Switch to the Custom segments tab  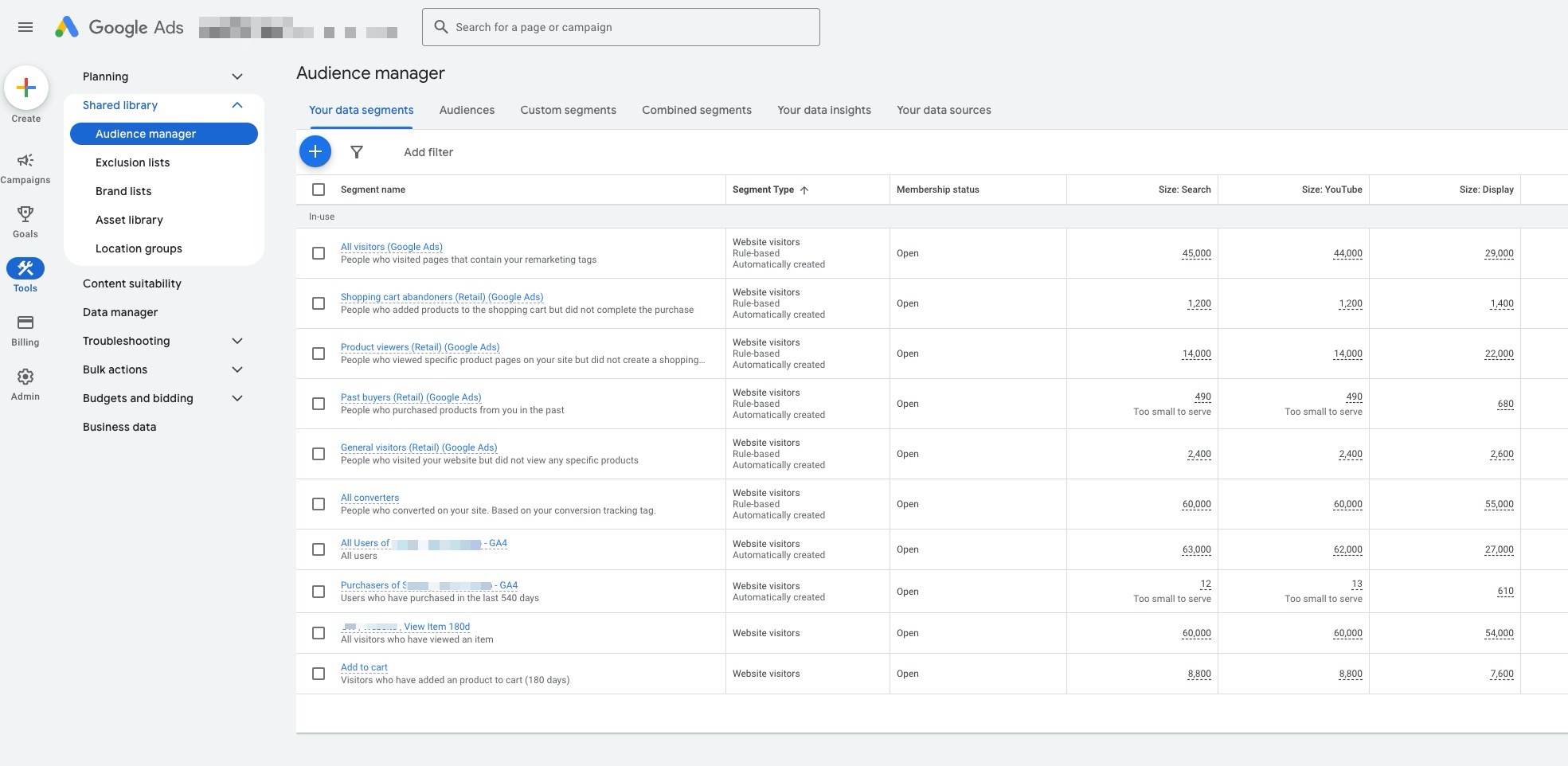point(568,110)
